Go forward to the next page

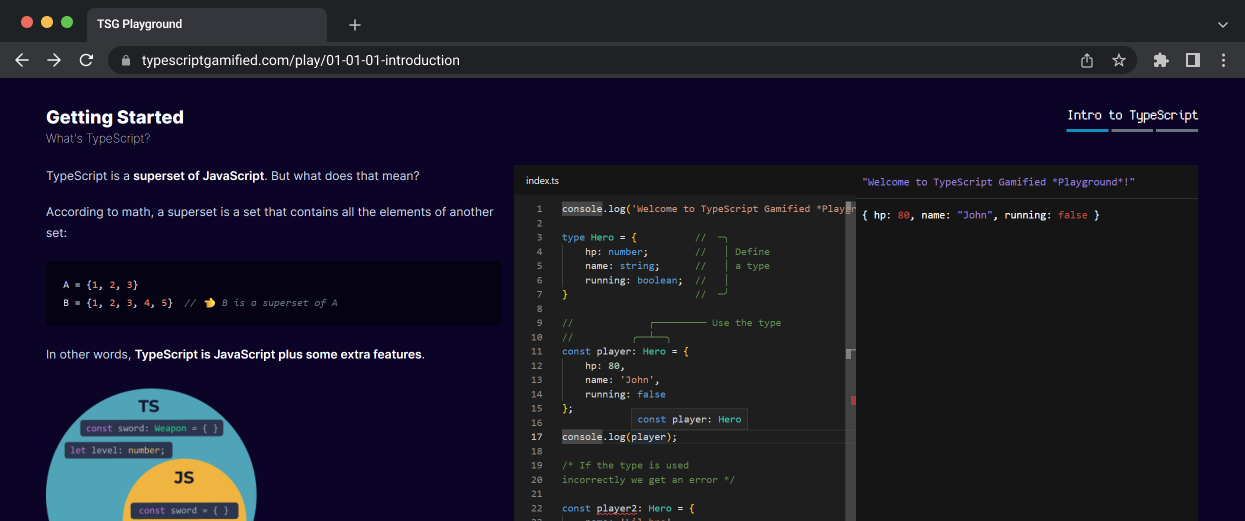coord(54,60)
